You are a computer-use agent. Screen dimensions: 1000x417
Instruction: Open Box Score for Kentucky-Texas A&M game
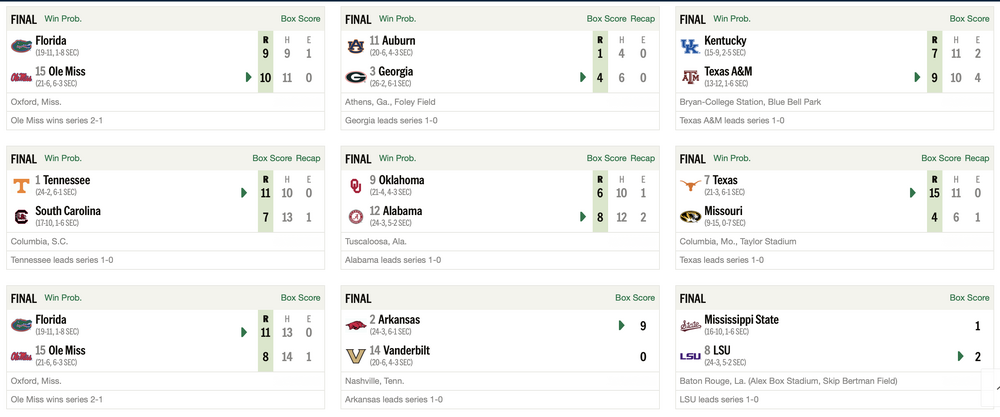click(x=970, y=18)
